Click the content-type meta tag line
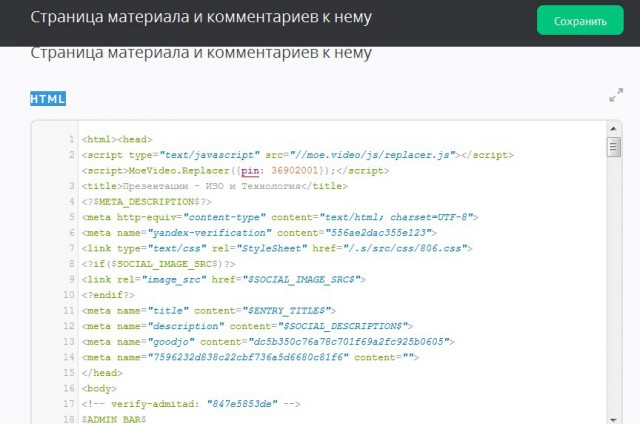 coord(280,217)
